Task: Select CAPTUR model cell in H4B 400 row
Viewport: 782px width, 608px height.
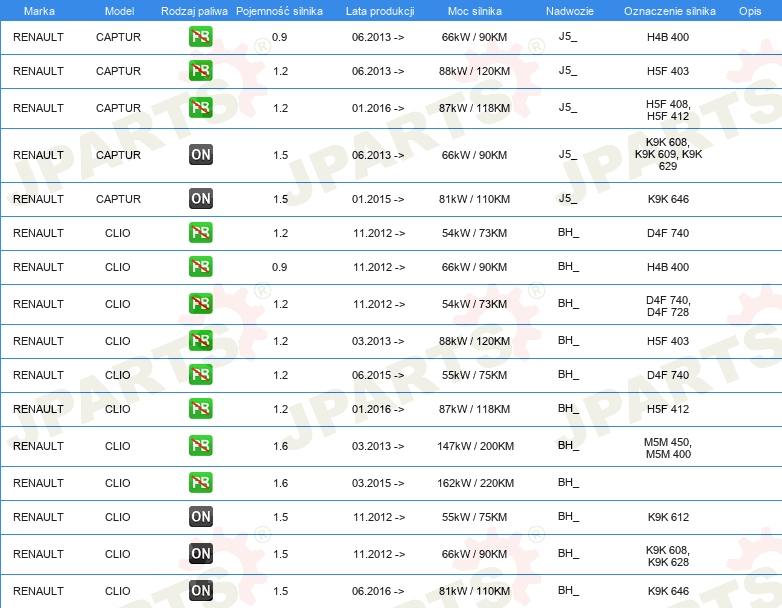Action: tap(118, 37)
